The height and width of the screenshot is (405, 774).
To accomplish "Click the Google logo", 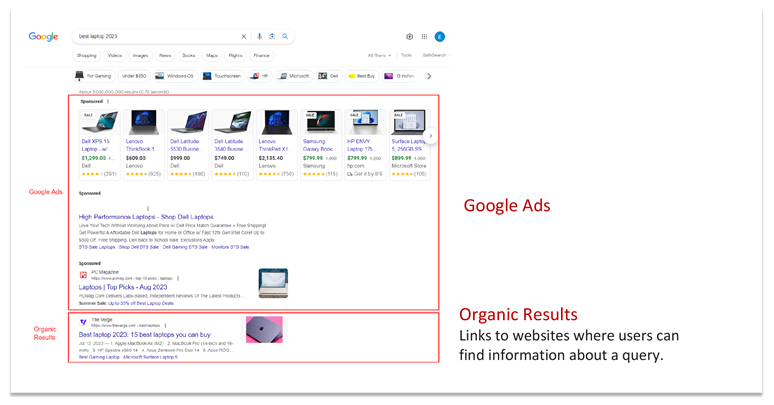I will click(43, 37).
